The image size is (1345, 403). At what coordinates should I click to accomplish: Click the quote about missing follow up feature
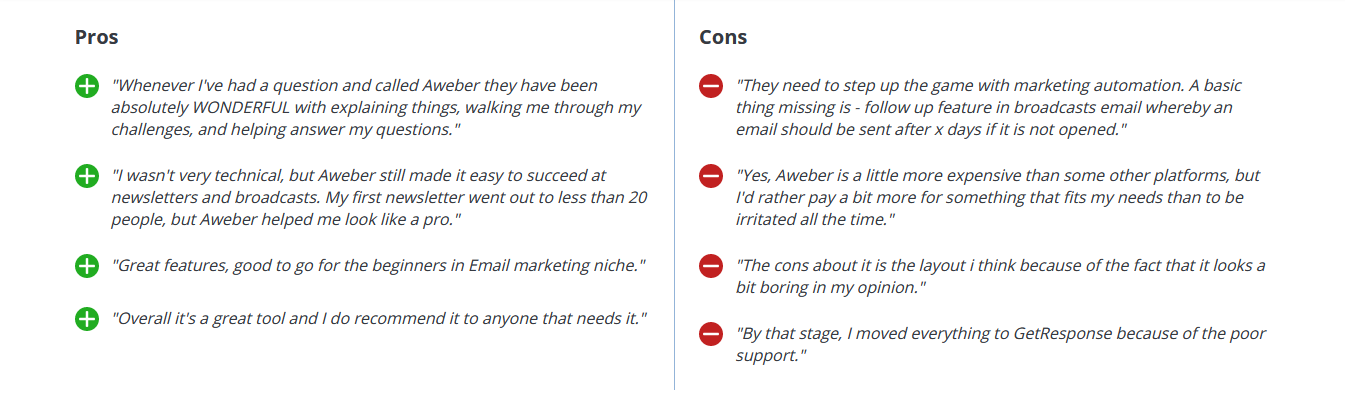tap(989, 108)
